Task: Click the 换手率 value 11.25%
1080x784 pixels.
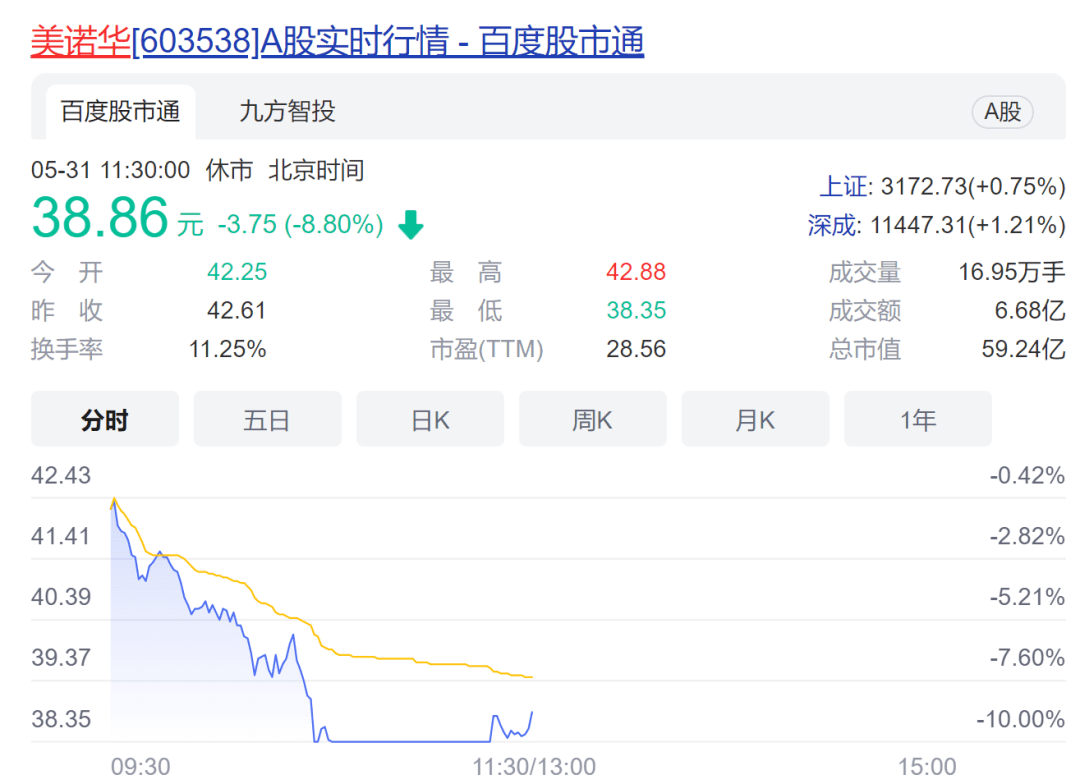Action: (x=227, y=349)
